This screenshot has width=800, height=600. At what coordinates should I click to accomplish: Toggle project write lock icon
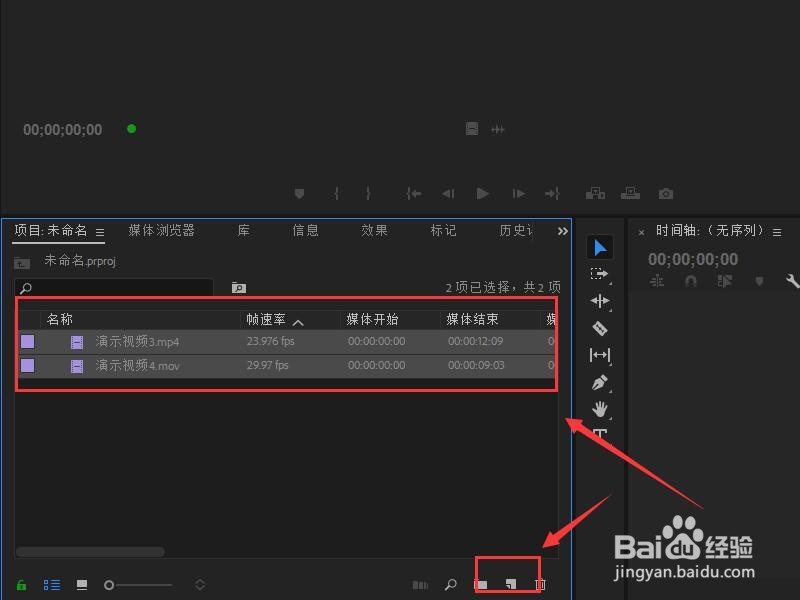coord(21,585)
